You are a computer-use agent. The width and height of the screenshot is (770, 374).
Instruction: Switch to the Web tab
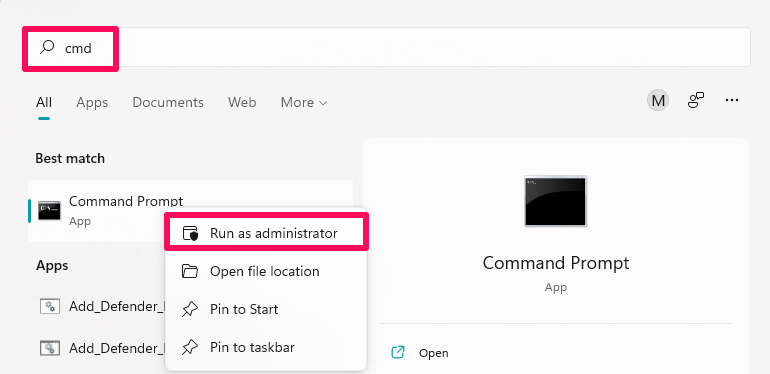tap(242, 103)
